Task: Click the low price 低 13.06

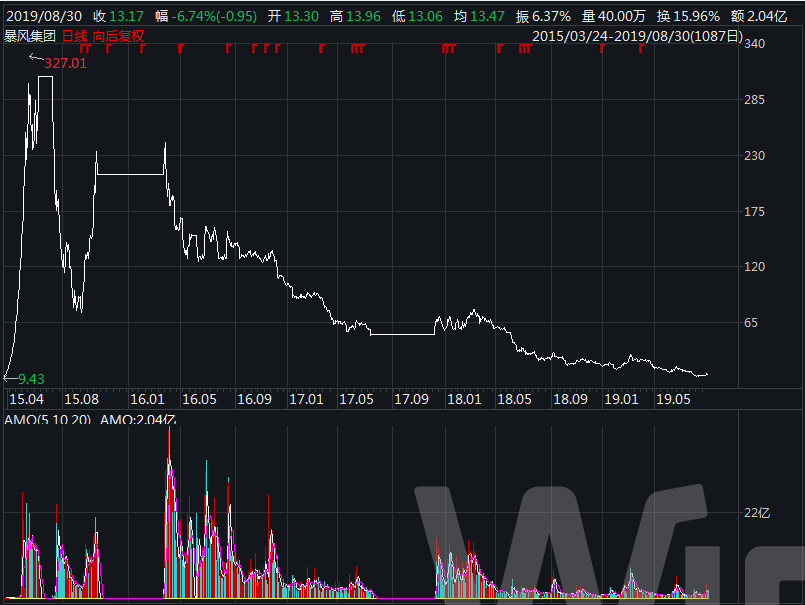Action: pyautogui.click(x=417, y=16)
